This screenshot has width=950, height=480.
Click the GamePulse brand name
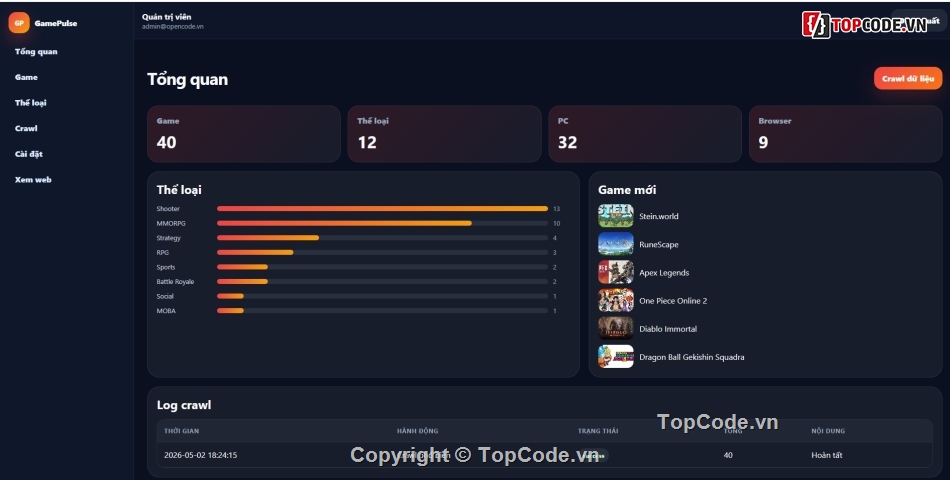[56, 23]
